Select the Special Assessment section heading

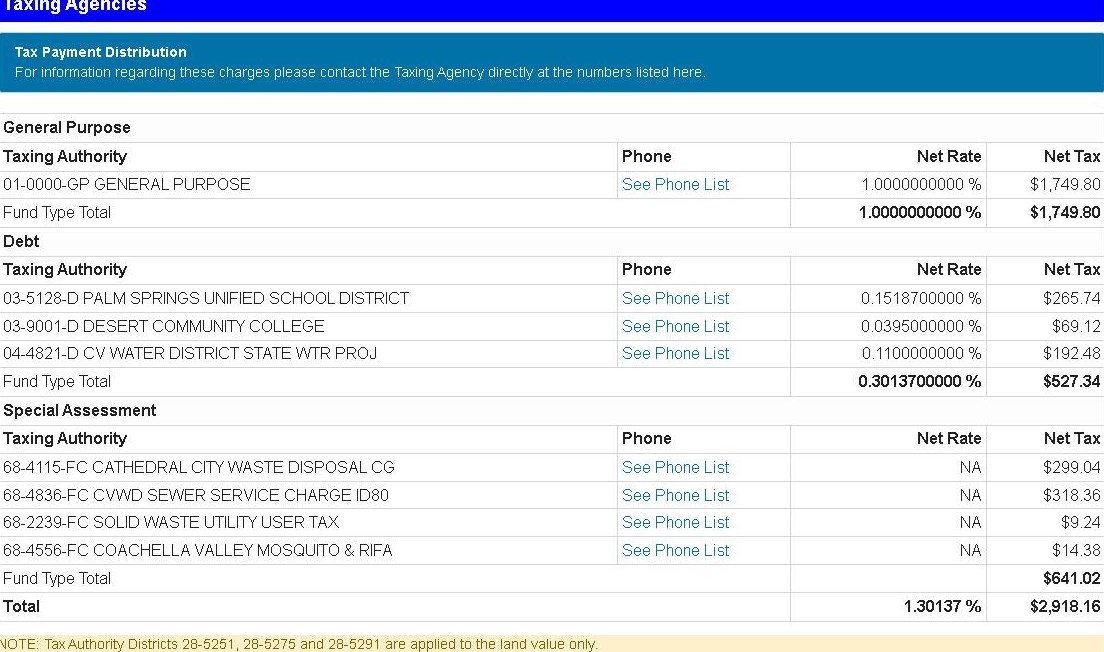tap(80, 410)
